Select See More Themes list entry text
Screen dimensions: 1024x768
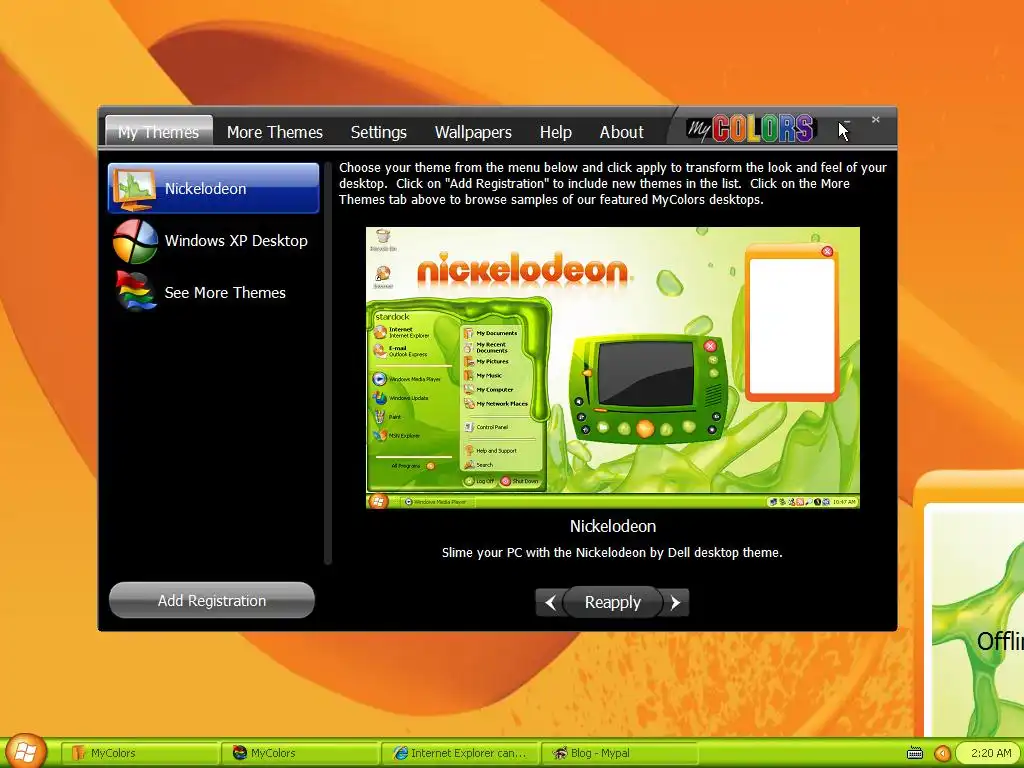[x=225, y=293]
